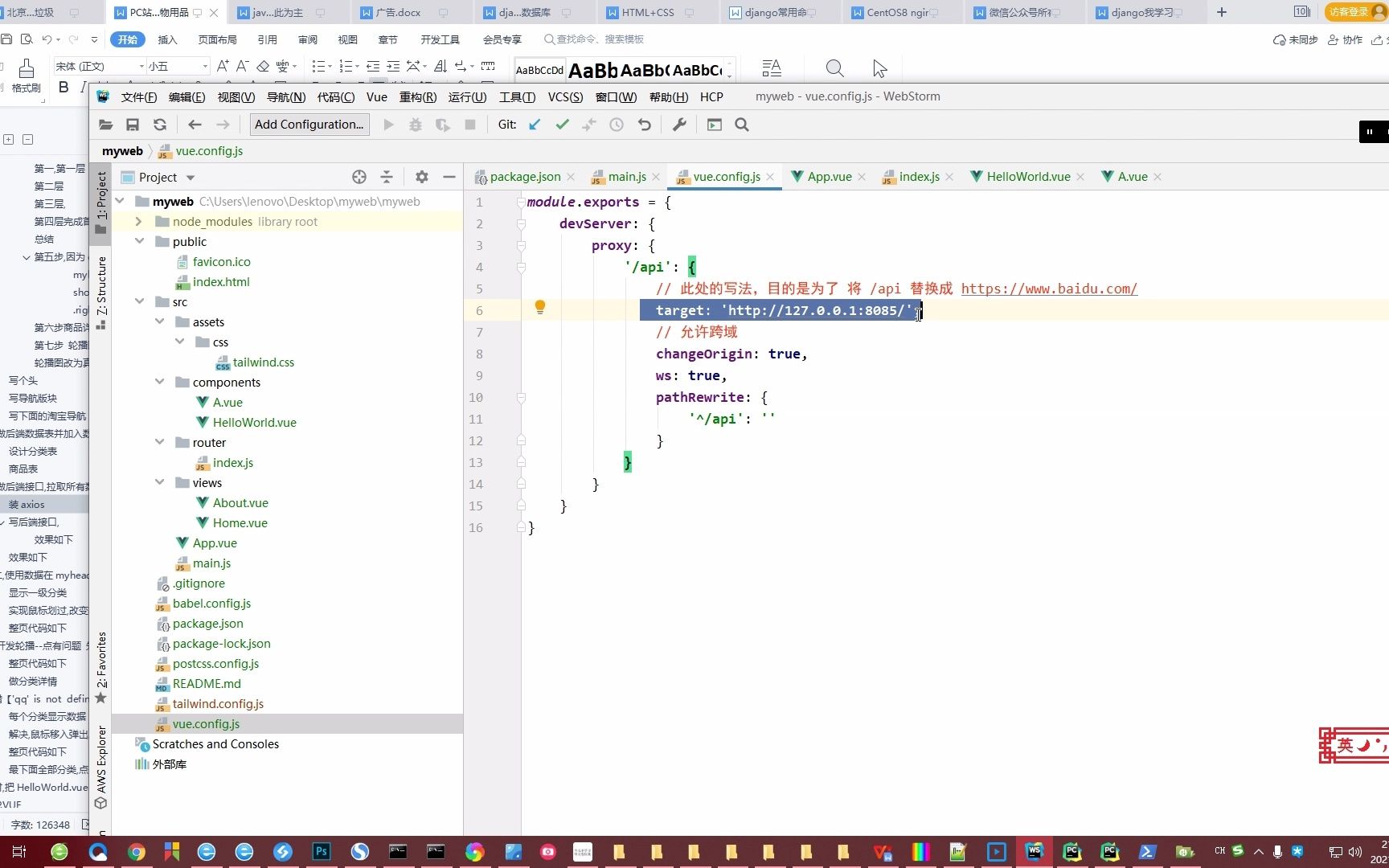Collapse the public folder
This screenshot has width=1389, height=868.
coord(139,241)
